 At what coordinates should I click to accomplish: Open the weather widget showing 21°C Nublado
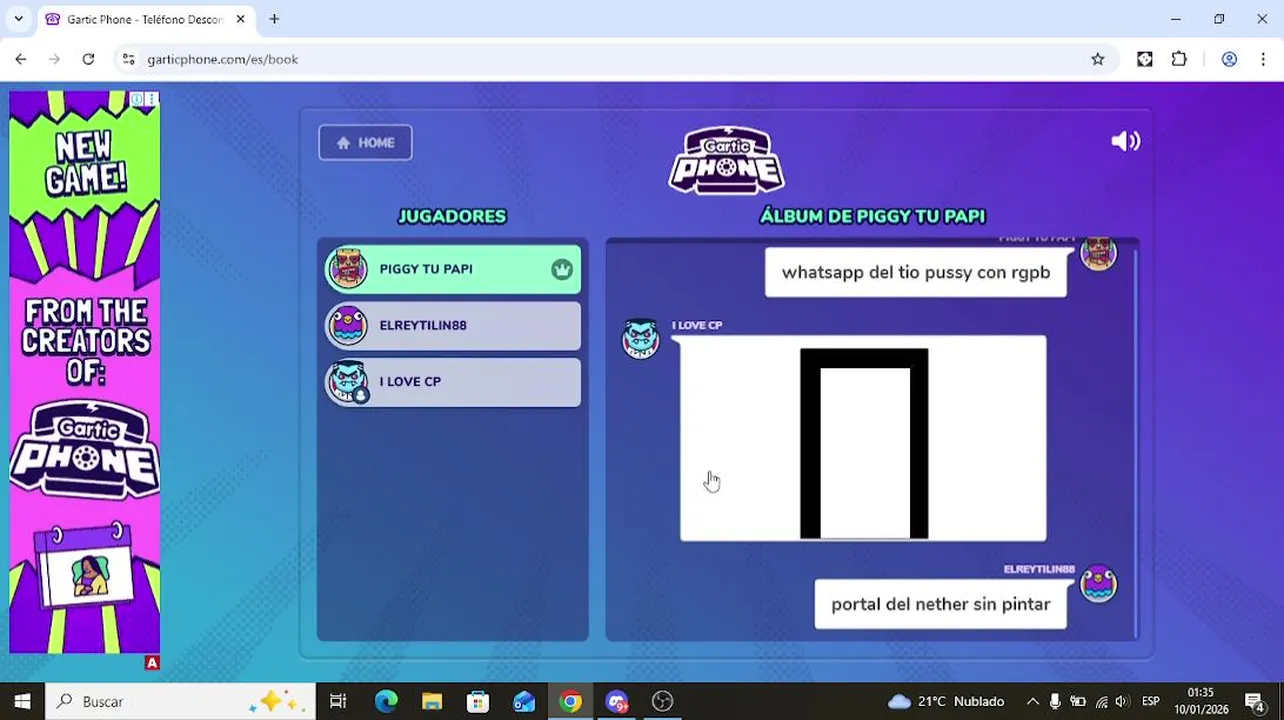pyautogui.click(x=946, y=701)
